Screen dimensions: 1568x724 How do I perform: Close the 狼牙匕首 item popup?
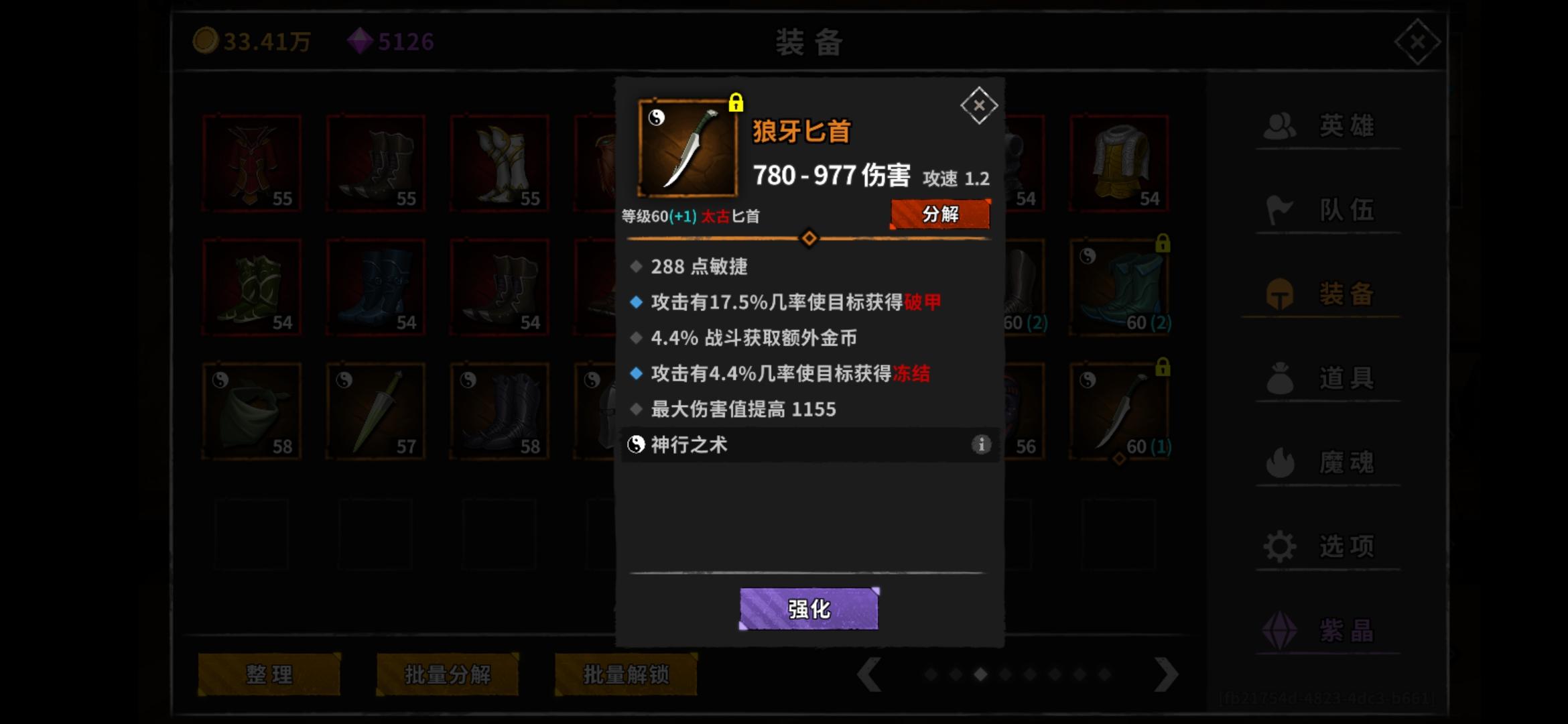point(979,105)
